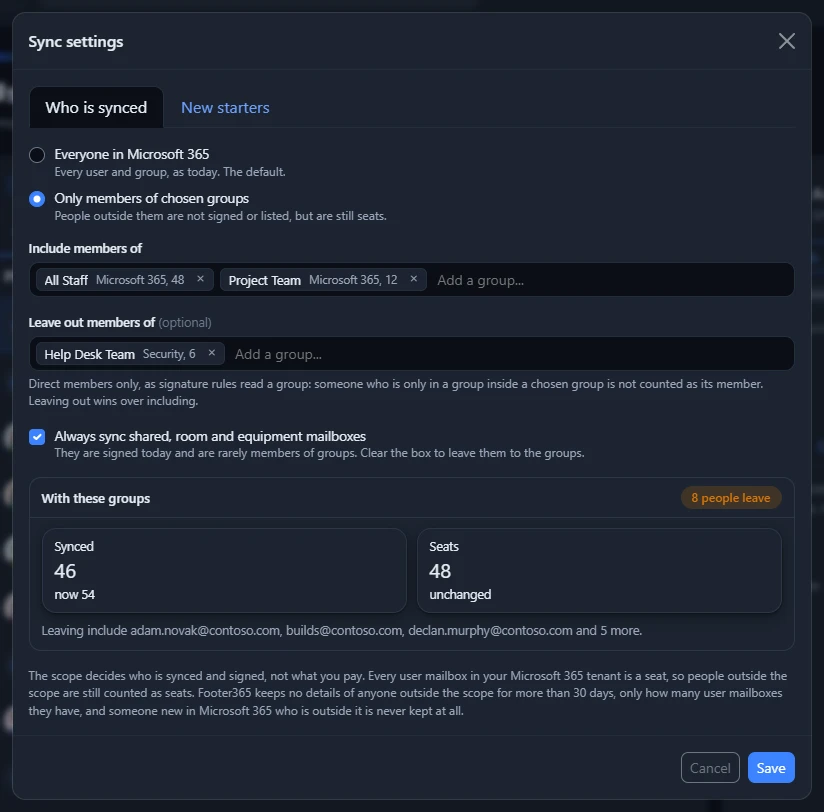
Task: Click the 'now 54' text
Action: point(75,594)
